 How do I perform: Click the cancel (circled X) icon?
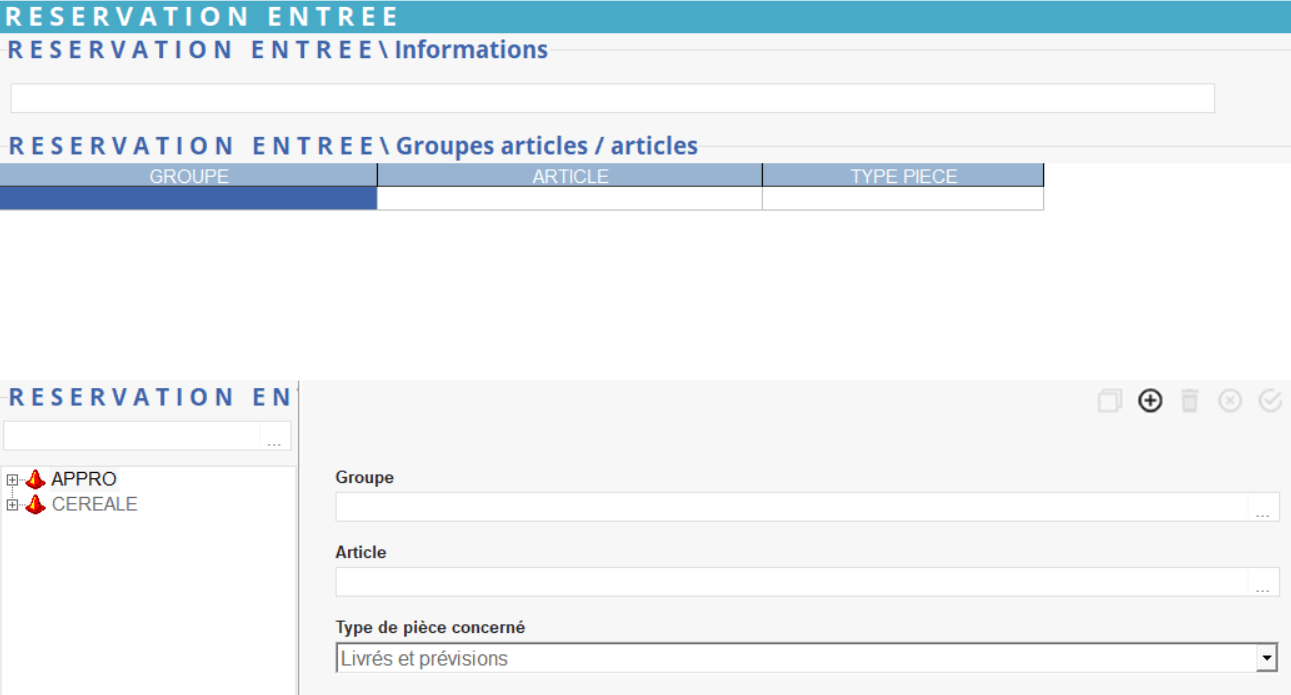[x=1230, y=401]
